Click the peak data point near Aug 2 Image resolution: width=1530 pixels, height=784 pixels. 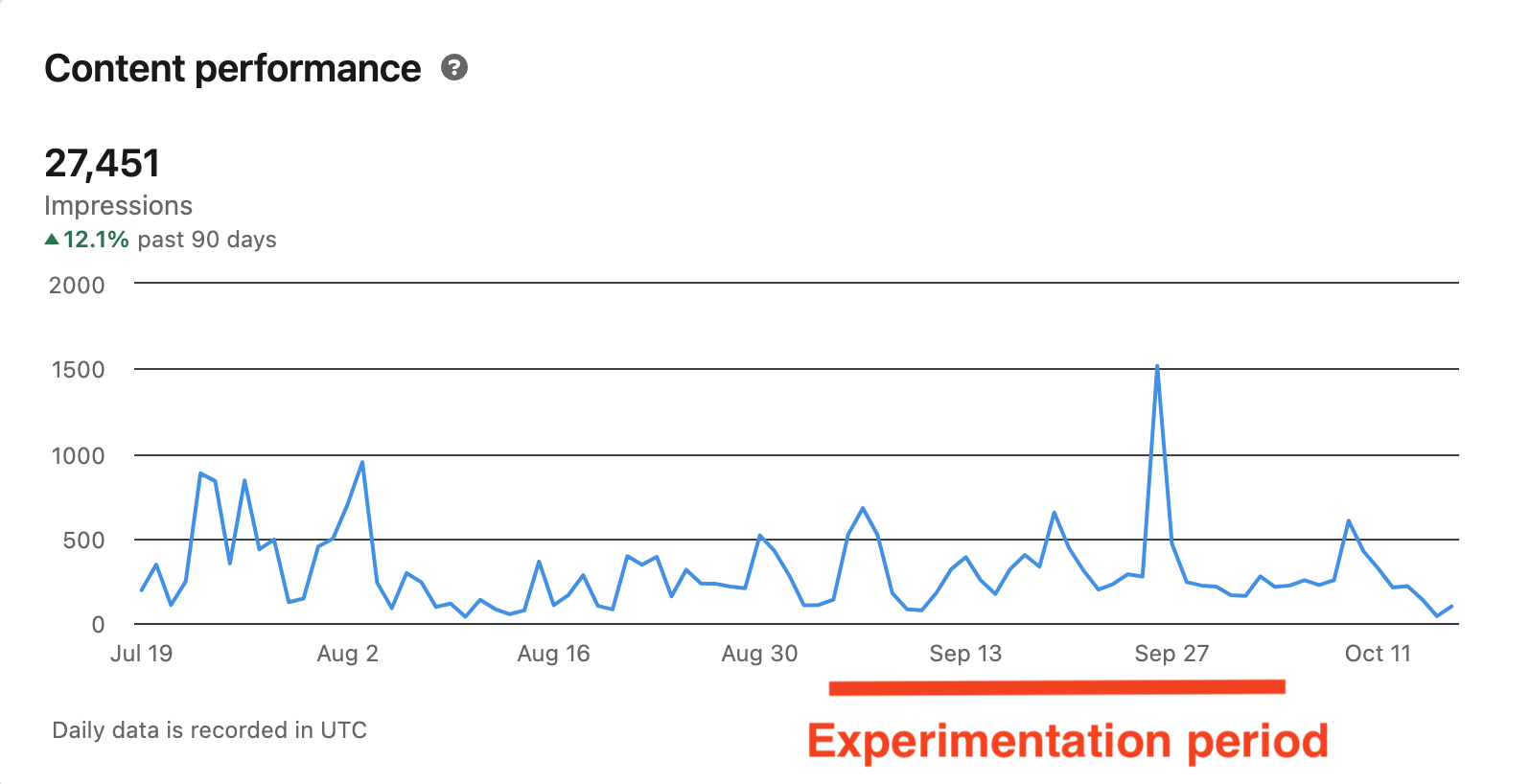pos(361,461)
